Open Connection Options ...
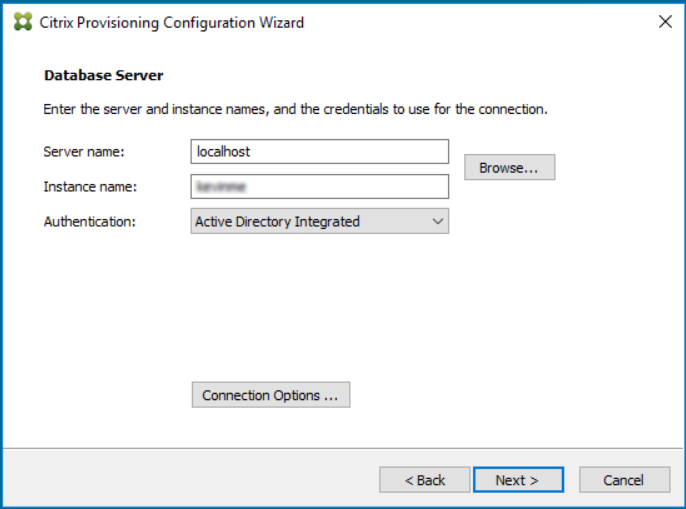The image size is (686, 509). pyautogui.click(x=270, y=396)
